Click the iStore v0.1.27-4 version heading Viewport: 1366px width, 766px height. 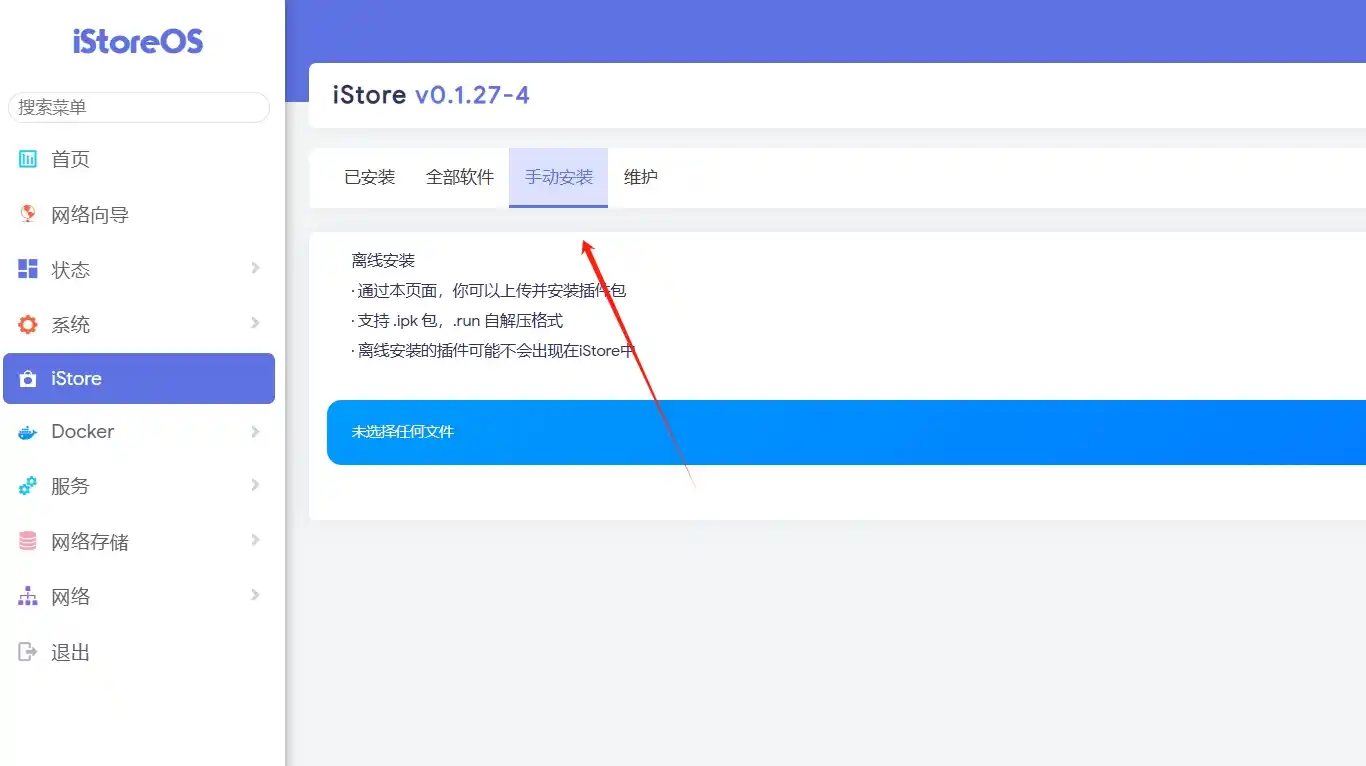point(431,95)
